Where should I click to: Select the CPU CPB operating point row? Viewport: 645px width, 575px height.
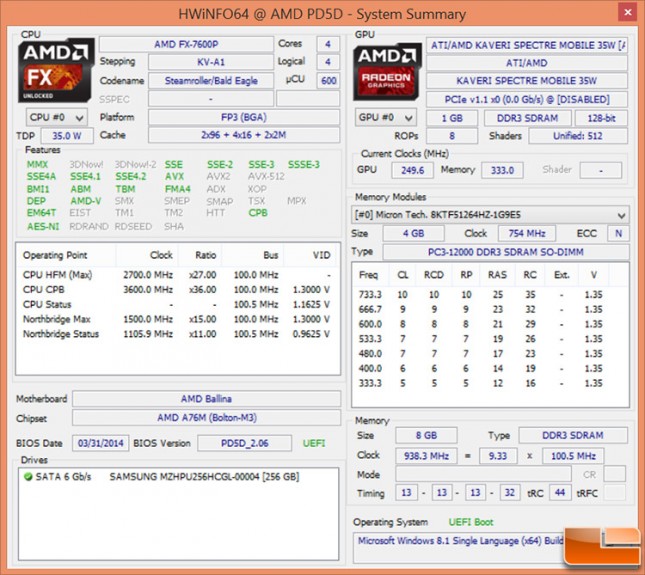(x=177, y=290)
